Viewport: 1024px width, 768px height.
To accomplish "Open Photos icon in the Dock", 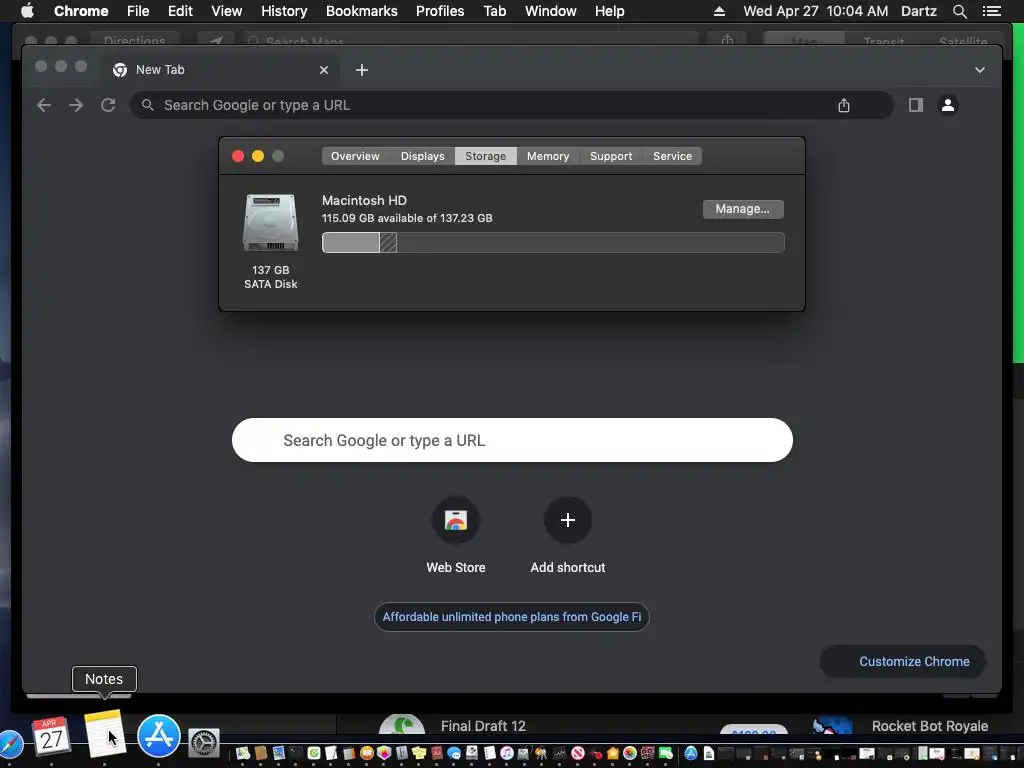I will (x=630, y=753).
